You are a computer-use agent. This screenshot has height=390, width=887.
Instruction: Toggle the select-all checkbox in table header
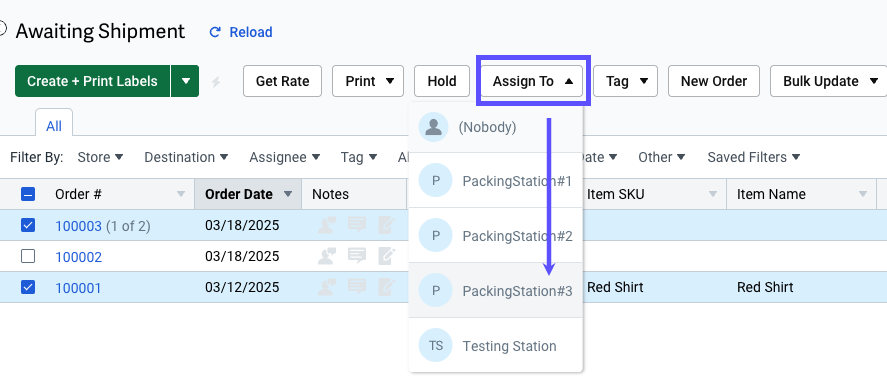(x=28, y=194)
